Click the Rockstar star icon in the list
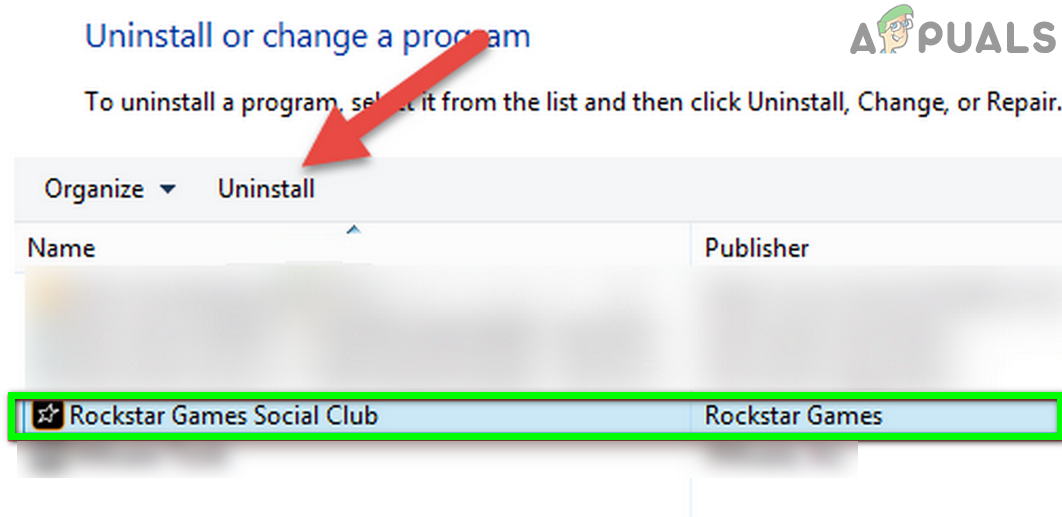Screen dimensions: 1062x517 (x=48, y=415)
